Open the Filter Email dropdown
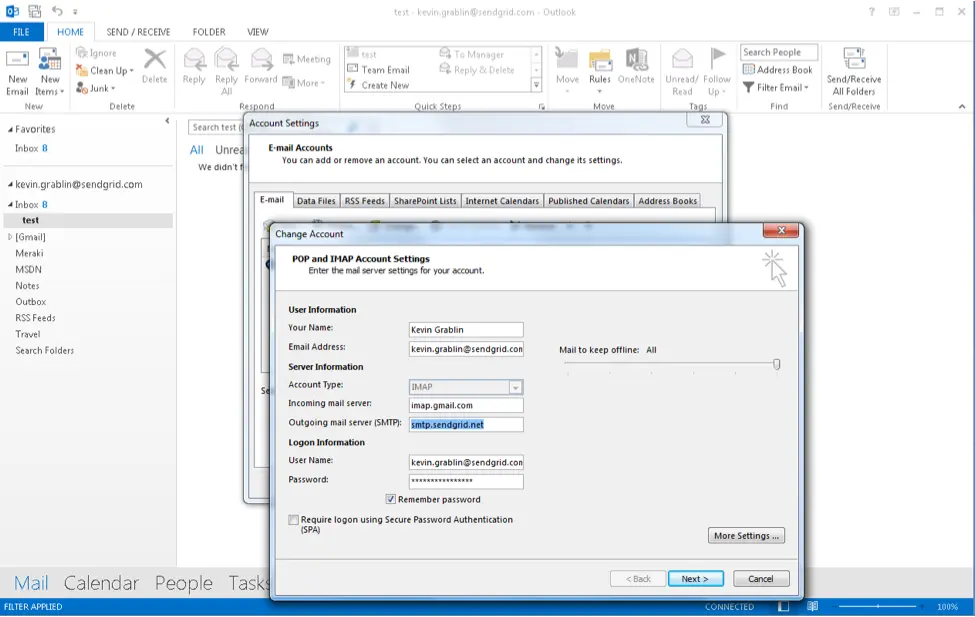975x617 pixels. pyautogui.click(x=776, y=88)
